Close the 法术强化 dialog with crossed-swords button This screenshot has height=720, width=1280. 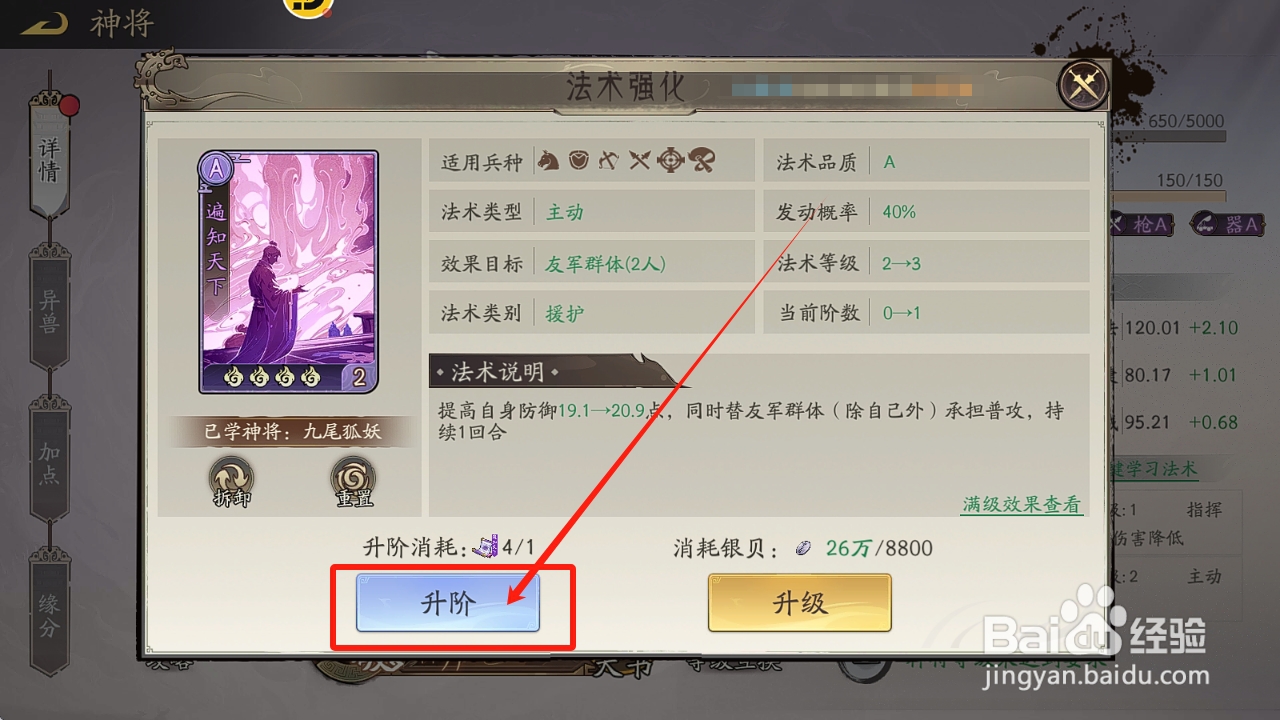1084,86
